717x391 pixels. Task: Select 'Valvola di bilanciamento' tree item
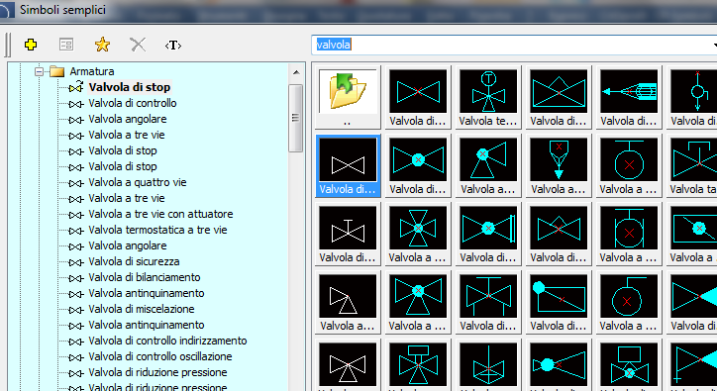pyautogui.click(x=144, y=278)
